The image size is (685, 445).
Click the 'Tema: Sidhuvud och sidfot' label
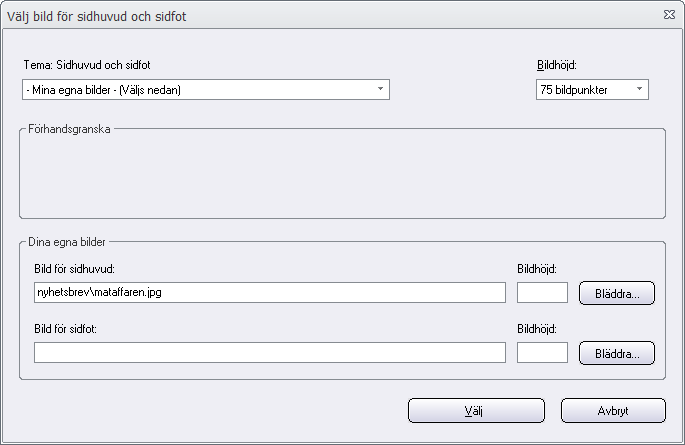(87, 65)
